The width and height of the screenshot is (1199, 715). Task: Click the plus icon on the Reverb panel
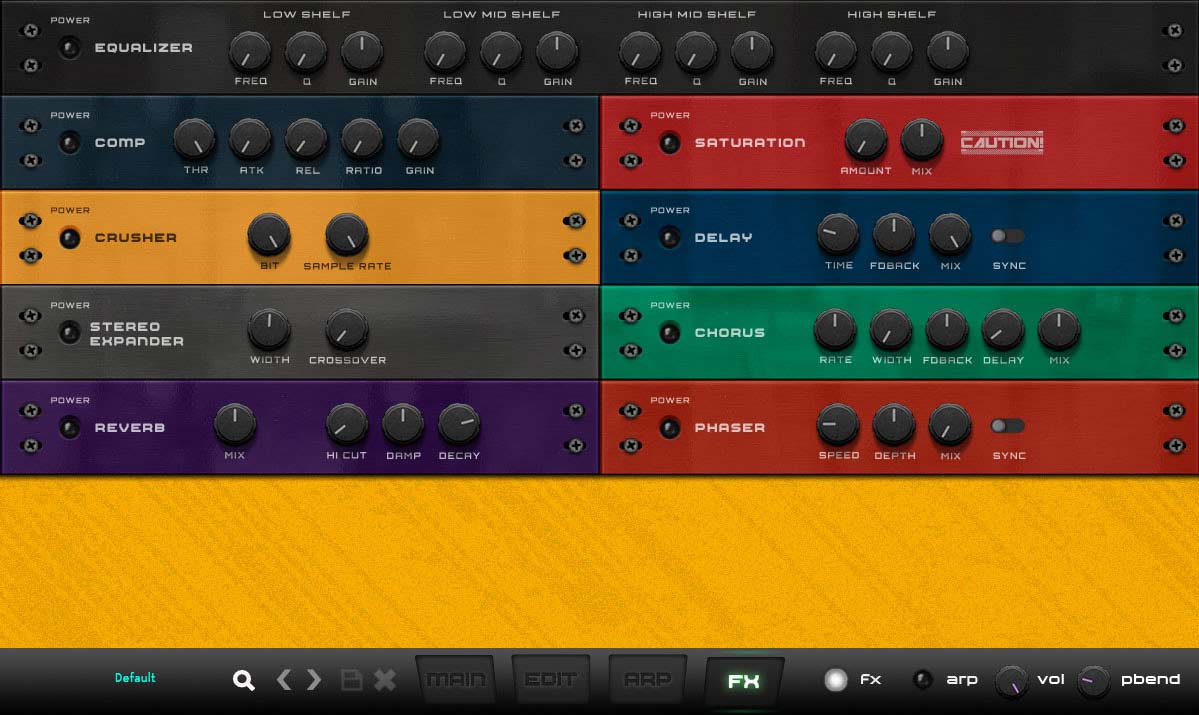pos(576,445)
